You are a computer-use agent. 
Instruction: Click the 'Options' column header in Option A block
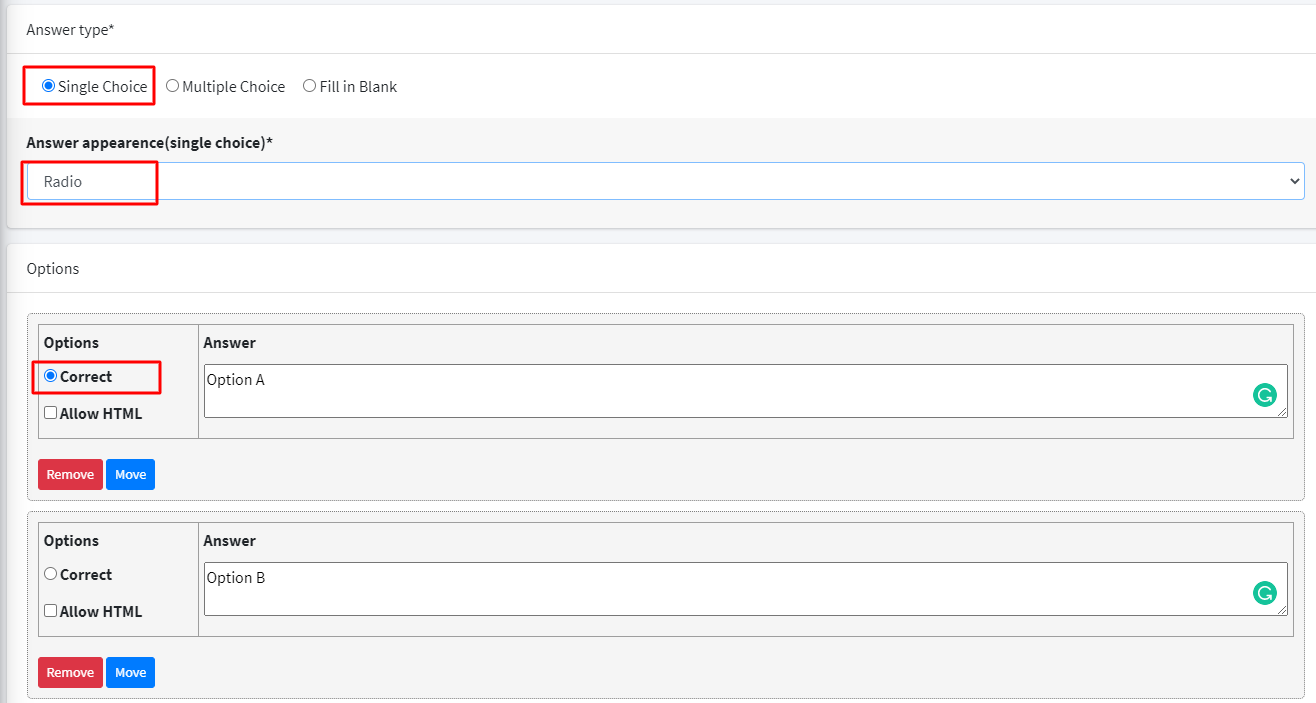[71, 342]
